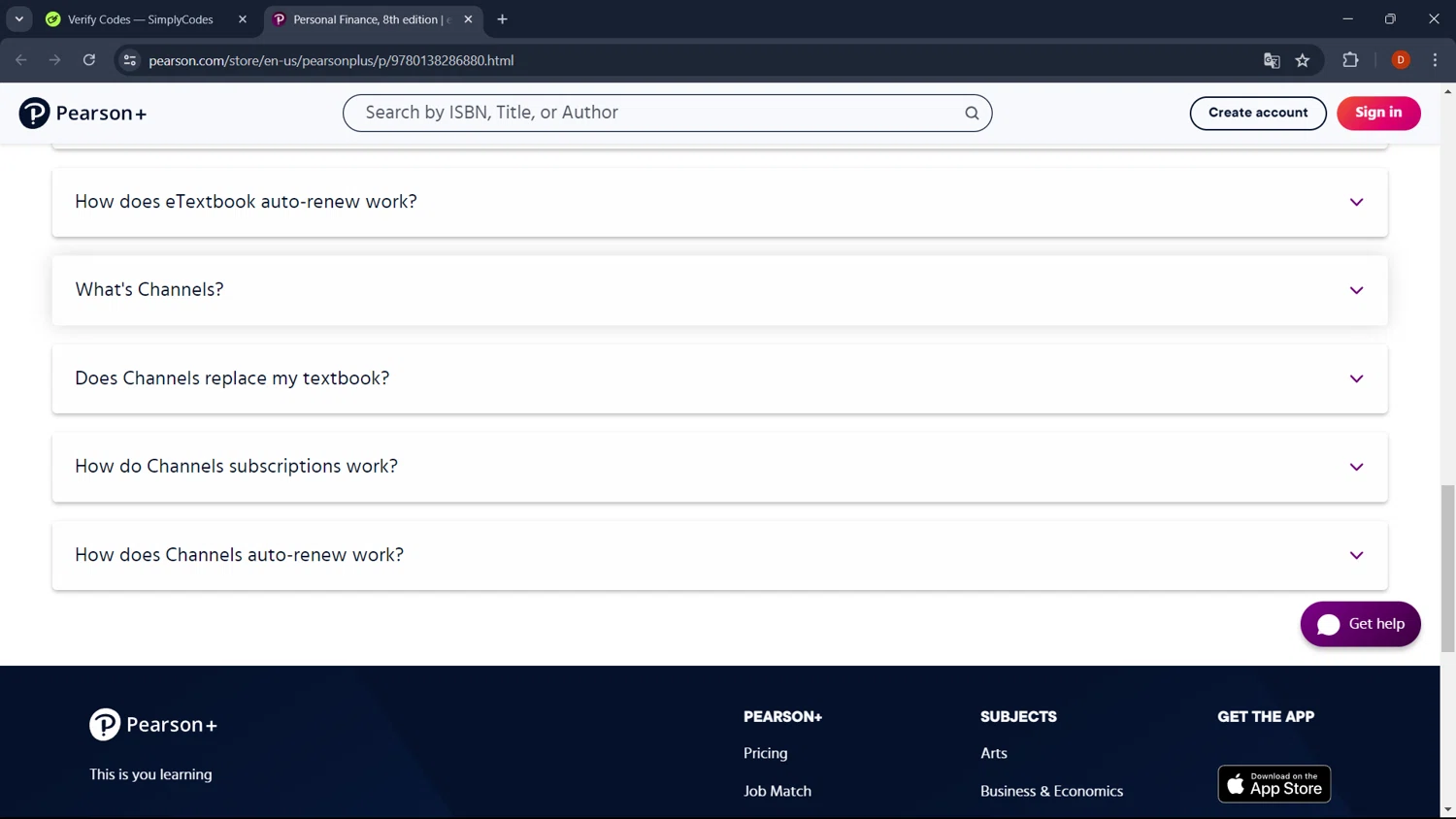Open the Get help chat button
Image resolution: width=1456 pixels, height=819 pixels.
click(1360, 624)
